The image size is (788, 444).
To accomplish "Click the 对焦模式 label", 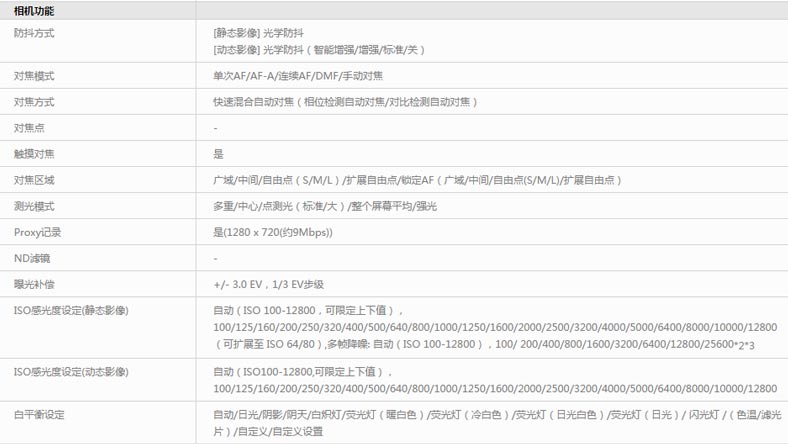I will coord(34,76).
